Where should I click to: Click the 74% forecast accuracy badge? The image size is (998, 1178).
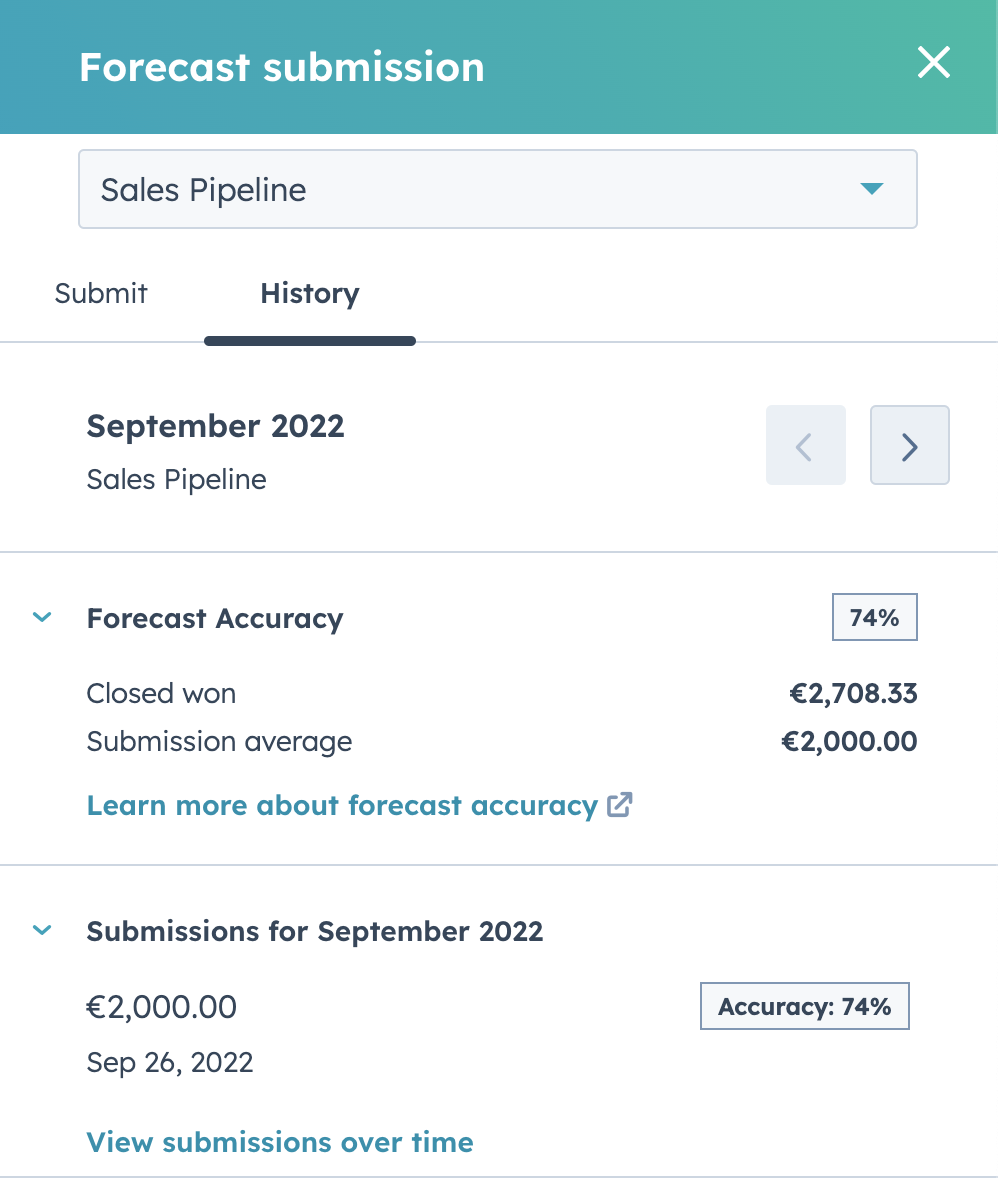pos(874,618)
